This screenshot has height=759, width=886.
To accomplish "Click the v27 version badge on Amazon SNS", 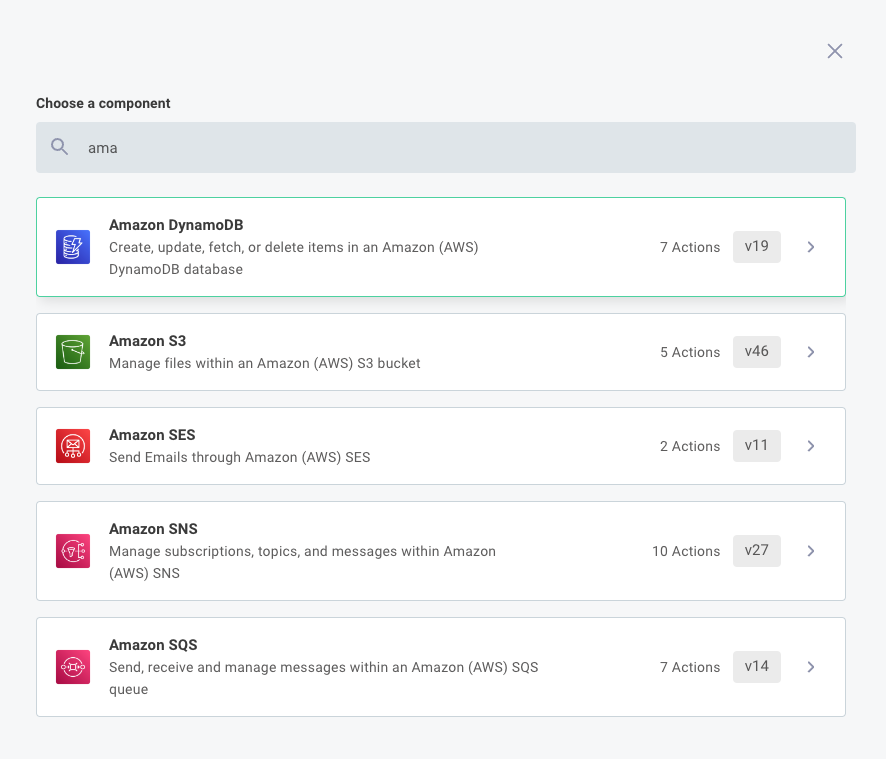I will point(757,551).
